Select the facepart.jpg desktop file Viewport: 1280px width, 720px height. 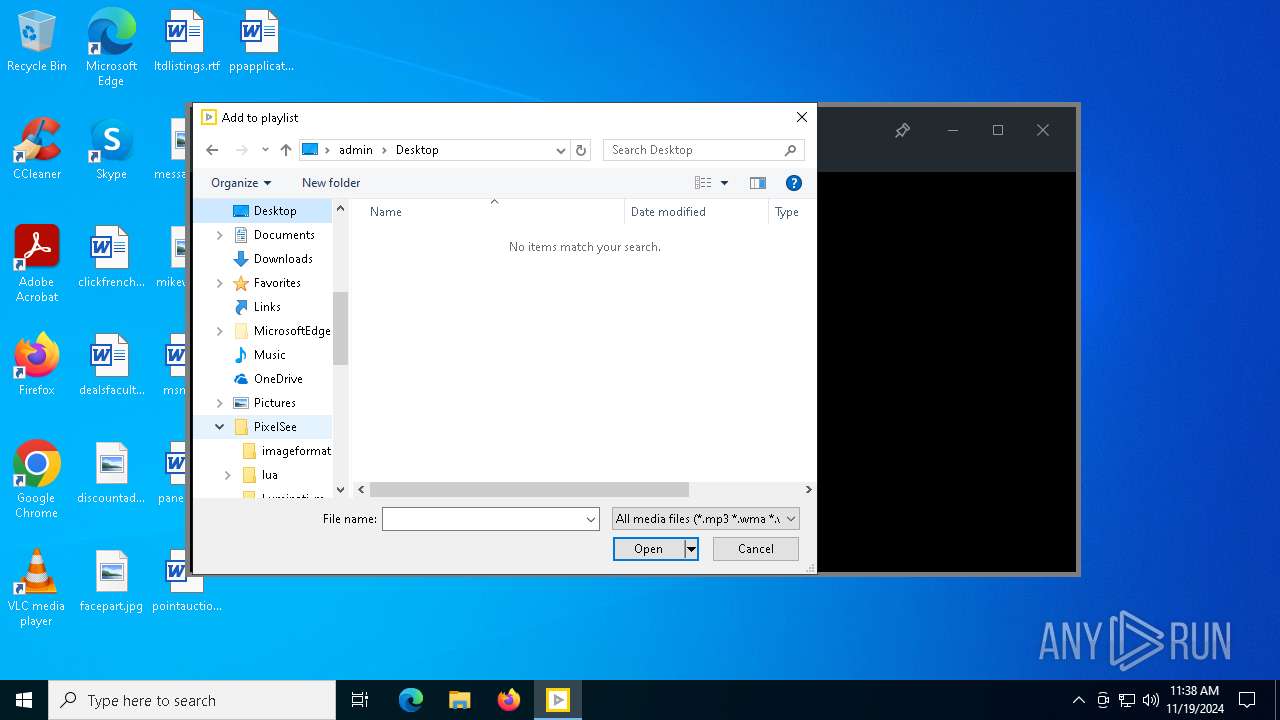tap(111, 580)
